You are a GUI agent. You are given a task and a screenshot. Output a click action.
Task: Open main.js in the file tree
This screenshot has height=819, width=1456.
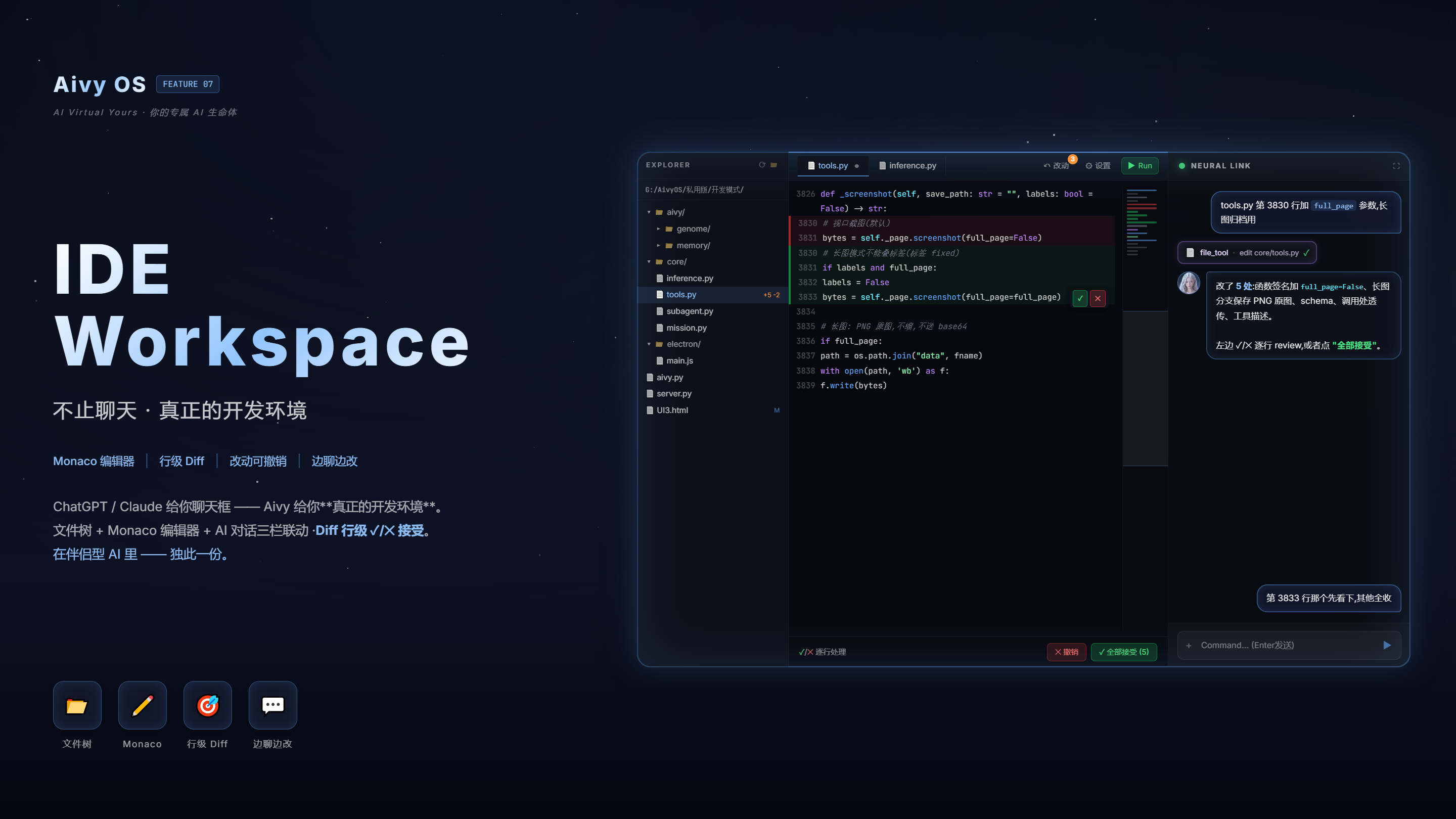712,360
